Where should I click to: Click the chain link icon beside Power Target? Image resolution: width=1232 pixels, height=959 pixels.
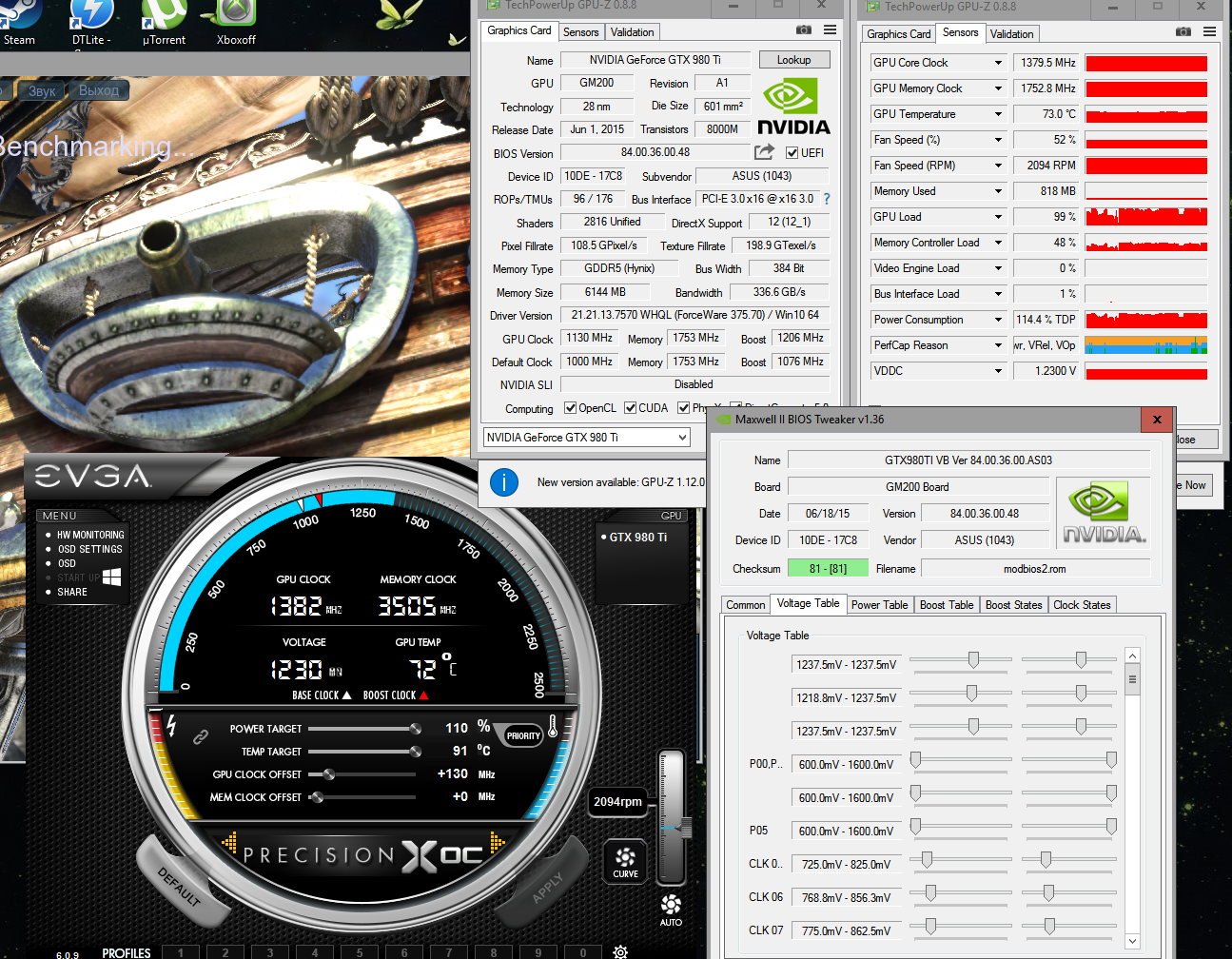[201, 736]
